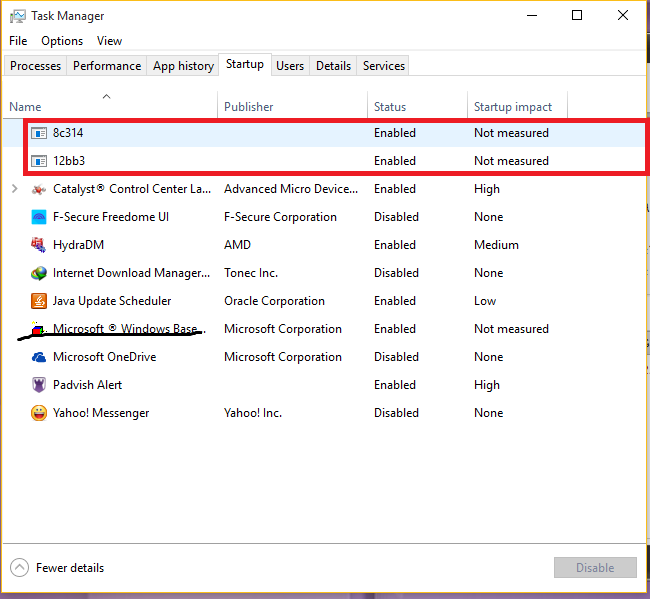The image size is (650, 599).
Task: Select the 12bb3 entry icon
Action: coord(39,161)
